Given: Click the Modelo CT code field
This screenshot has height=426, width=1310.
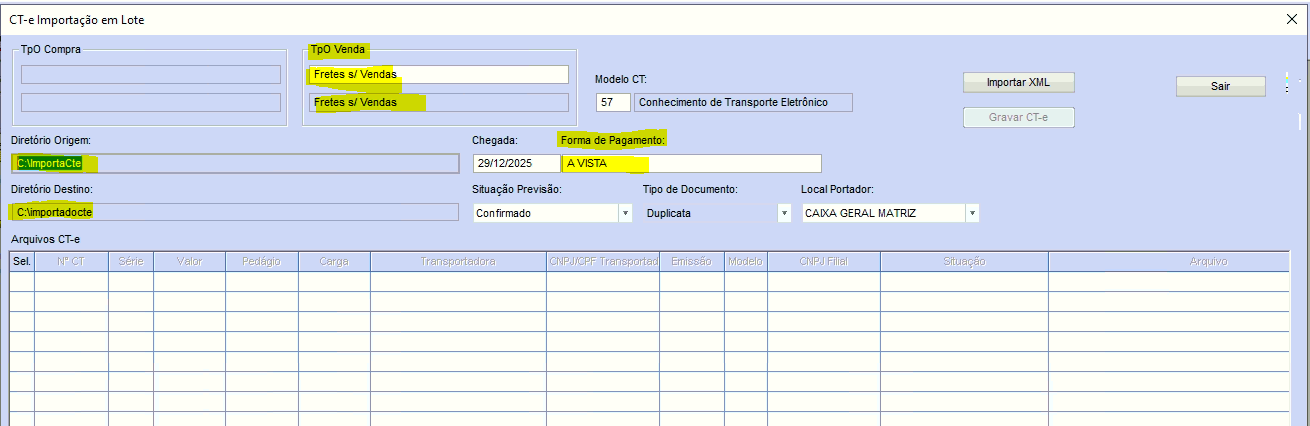Looking at the screenshot, I should (x=613, y=102).
